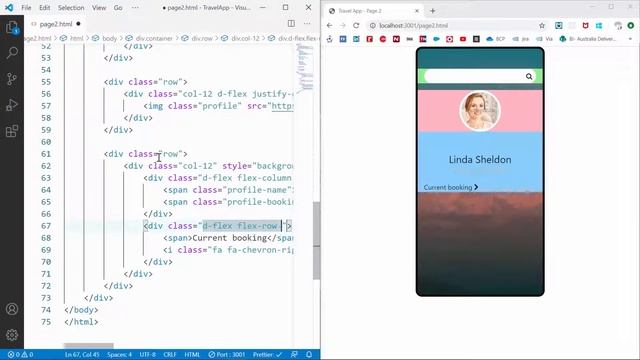
Task: Split the editor to the right
Action: point(291,24)
